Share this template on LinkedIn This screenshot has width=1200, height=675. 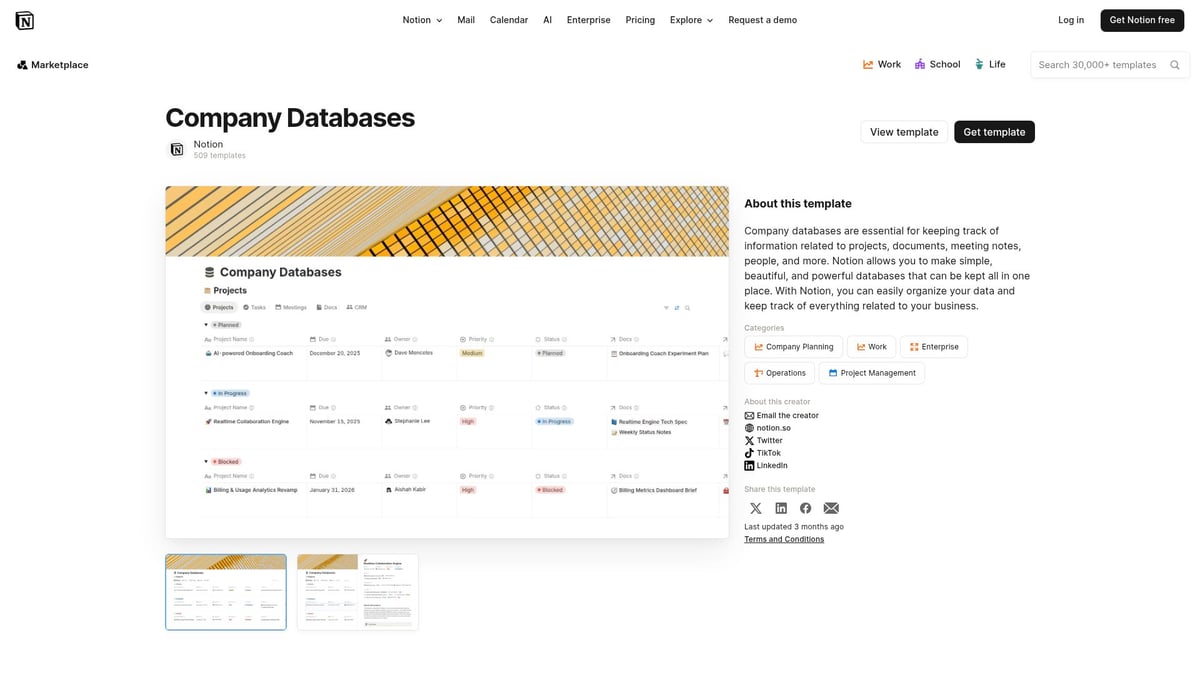point(780,507)
